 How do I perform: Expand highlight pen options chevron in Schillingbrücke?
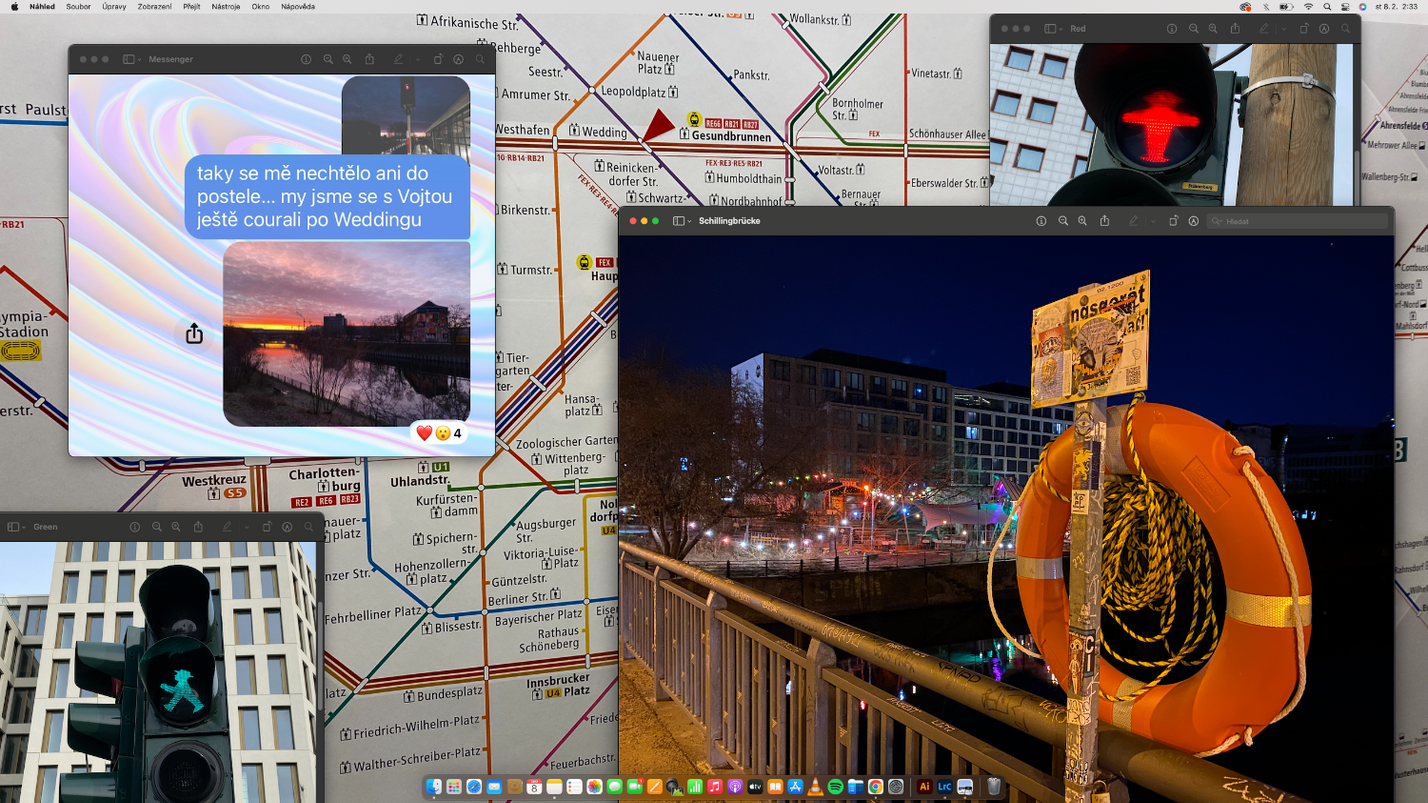coord(1153,221)
